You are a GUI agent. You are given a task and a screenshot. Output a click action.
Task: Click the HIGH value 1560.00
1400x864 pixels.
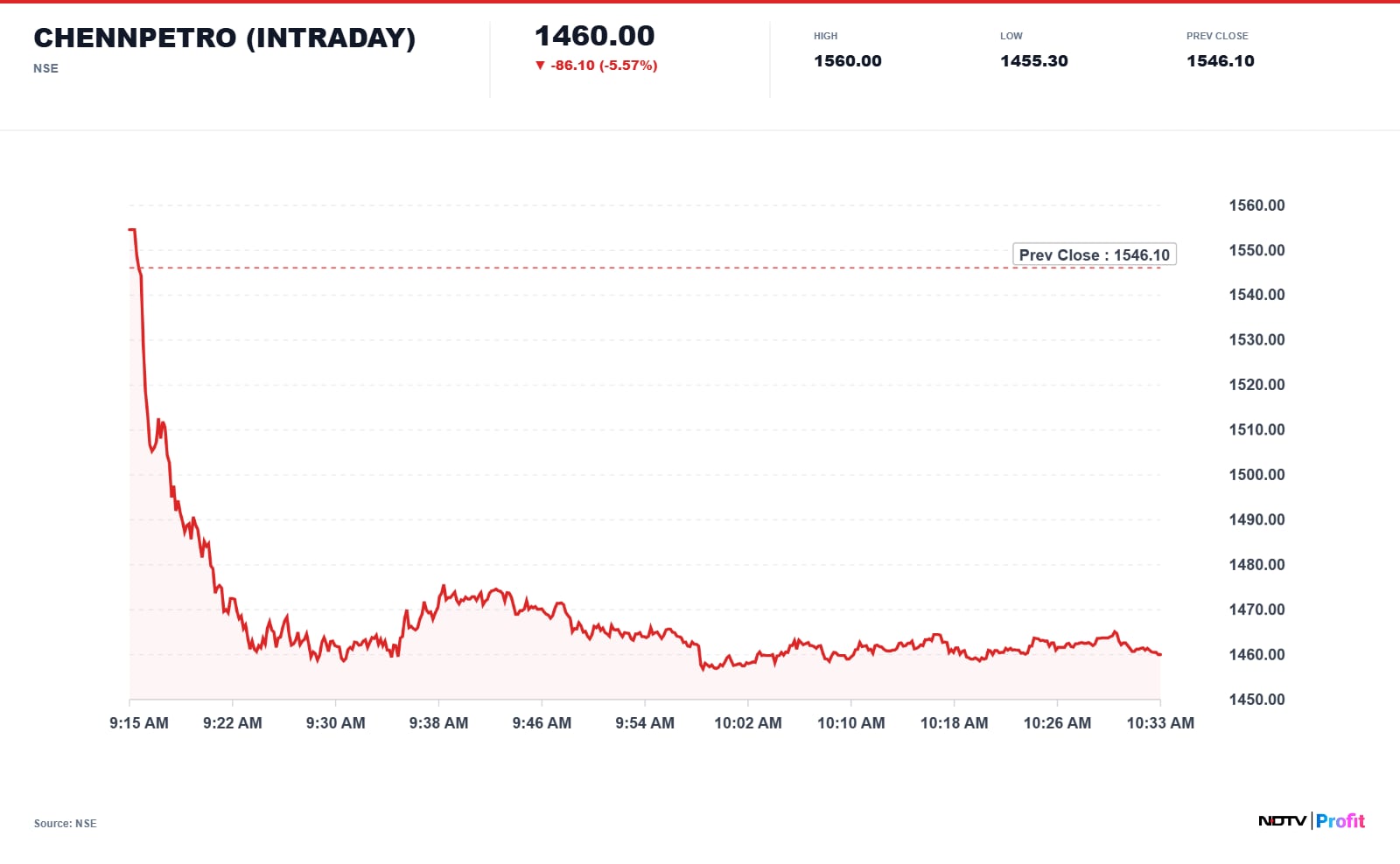(848, 61)
